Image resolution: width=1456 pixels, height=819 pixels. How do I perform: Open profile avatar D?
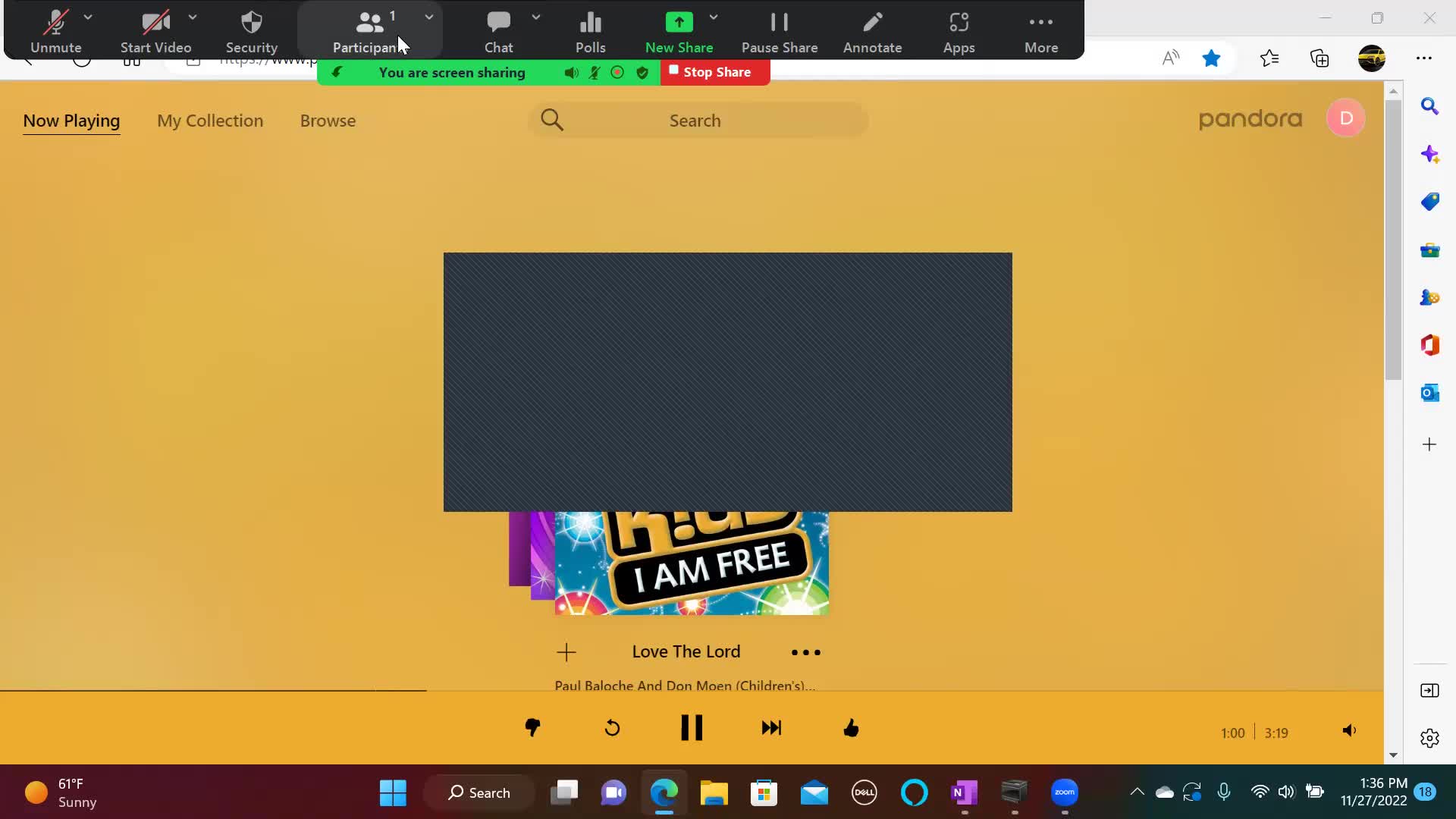coord(1346,118)
